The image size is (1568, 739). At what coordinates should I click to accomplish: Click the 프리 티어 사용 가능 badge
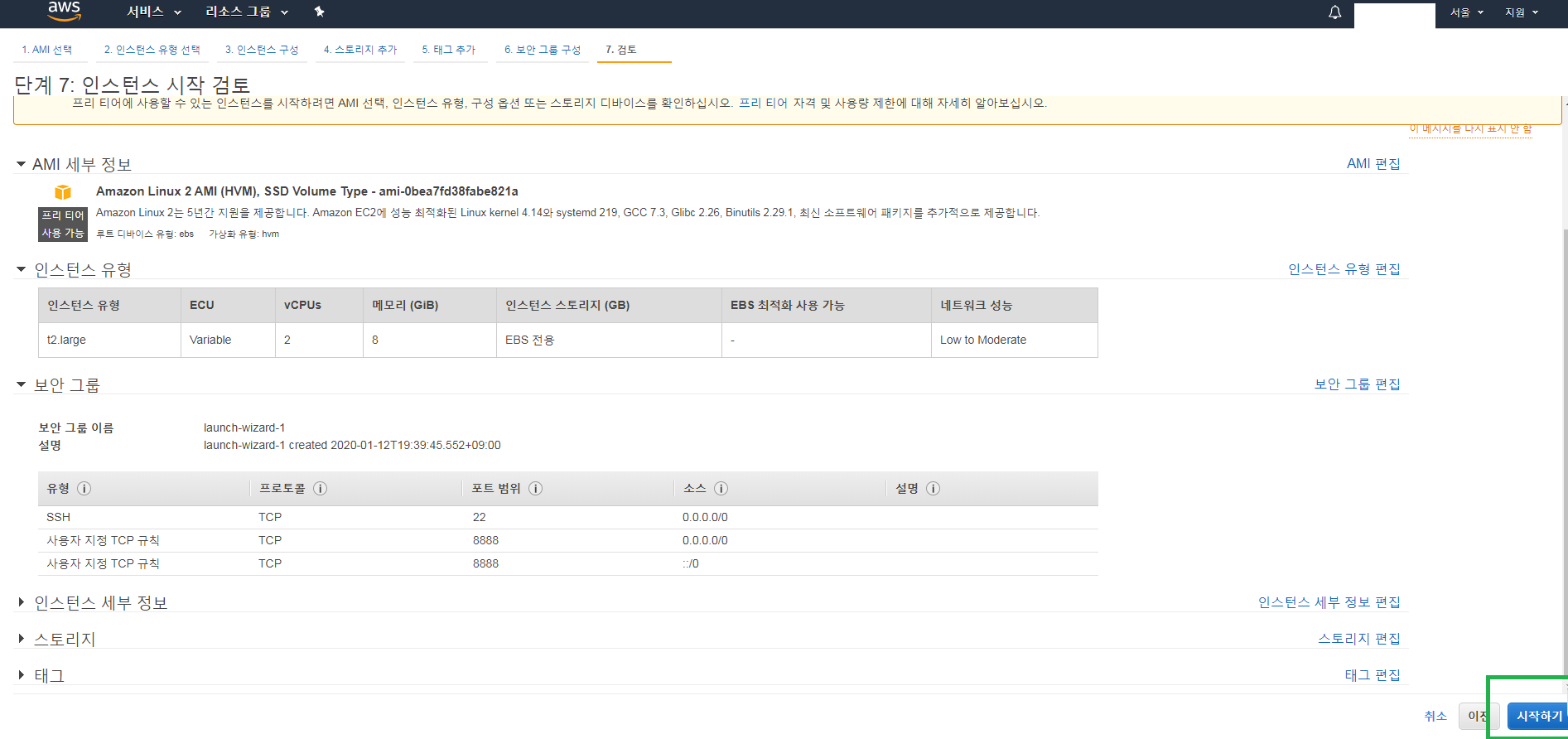(63, 224)
